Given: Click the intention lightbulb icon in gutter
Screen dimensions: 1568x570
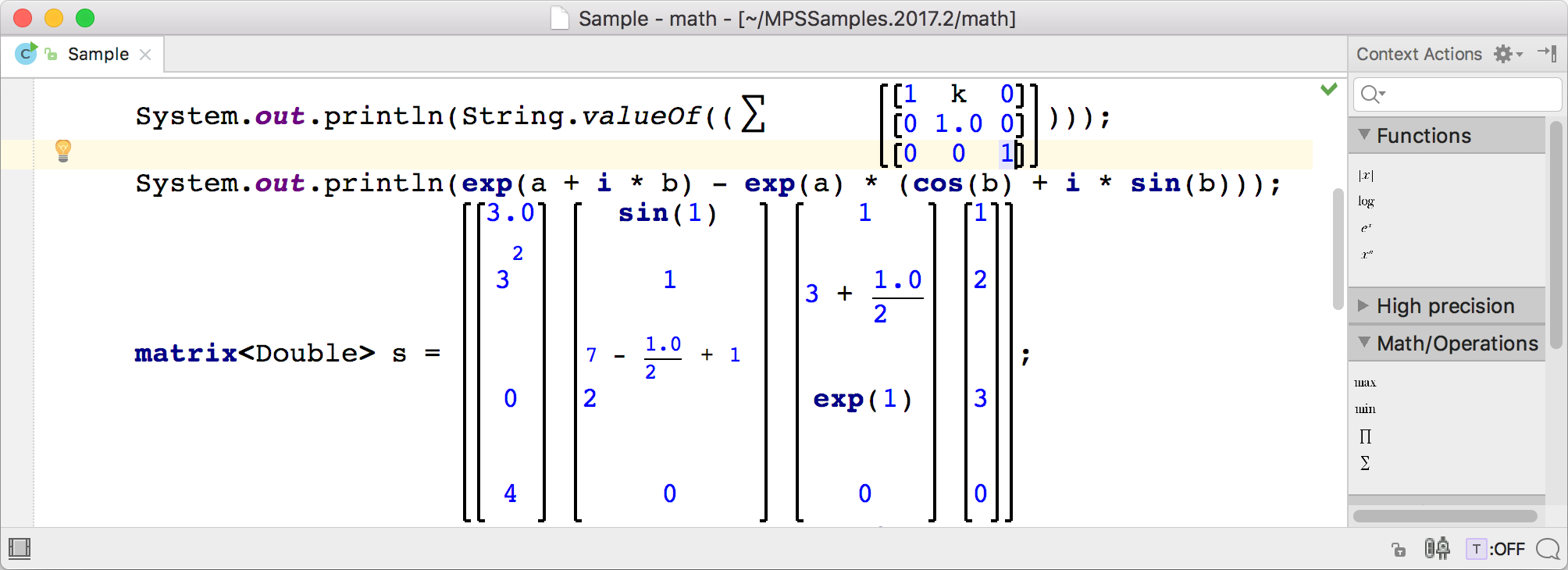Looking at the screenshot, I should (x=63, y=150).
